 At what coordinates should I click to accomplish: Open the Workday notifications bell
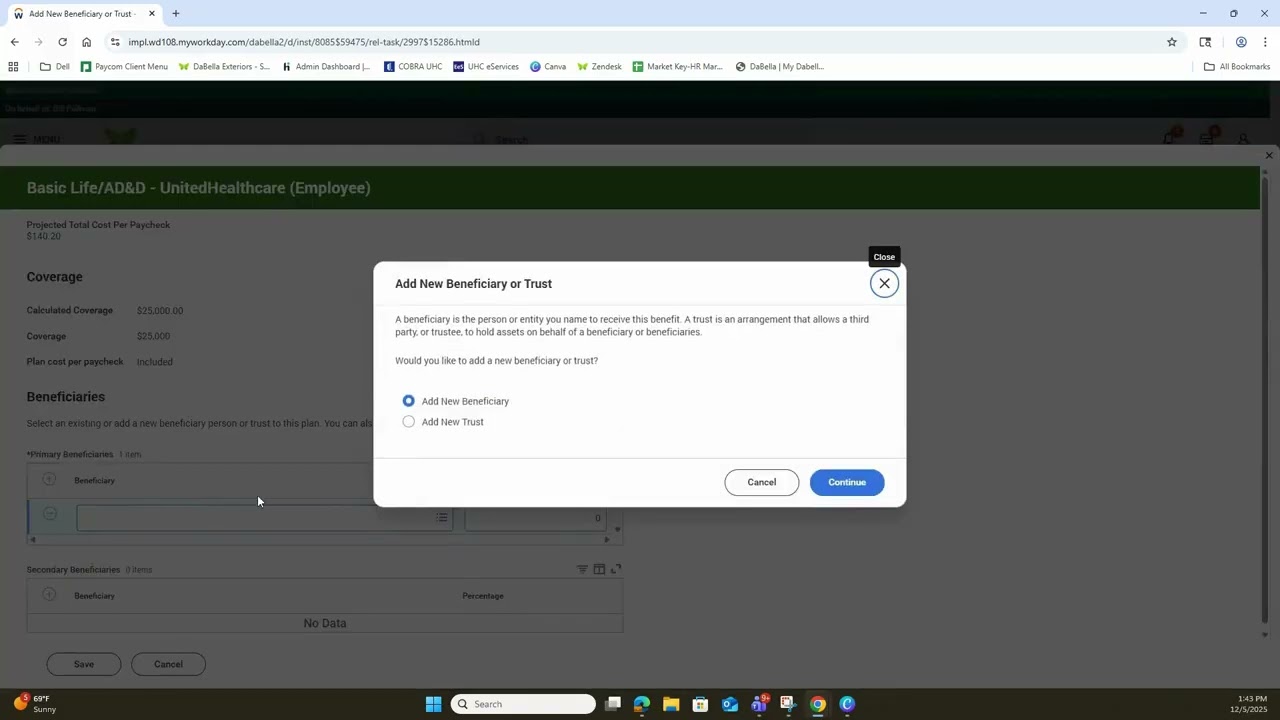[x=1169, y=138]
